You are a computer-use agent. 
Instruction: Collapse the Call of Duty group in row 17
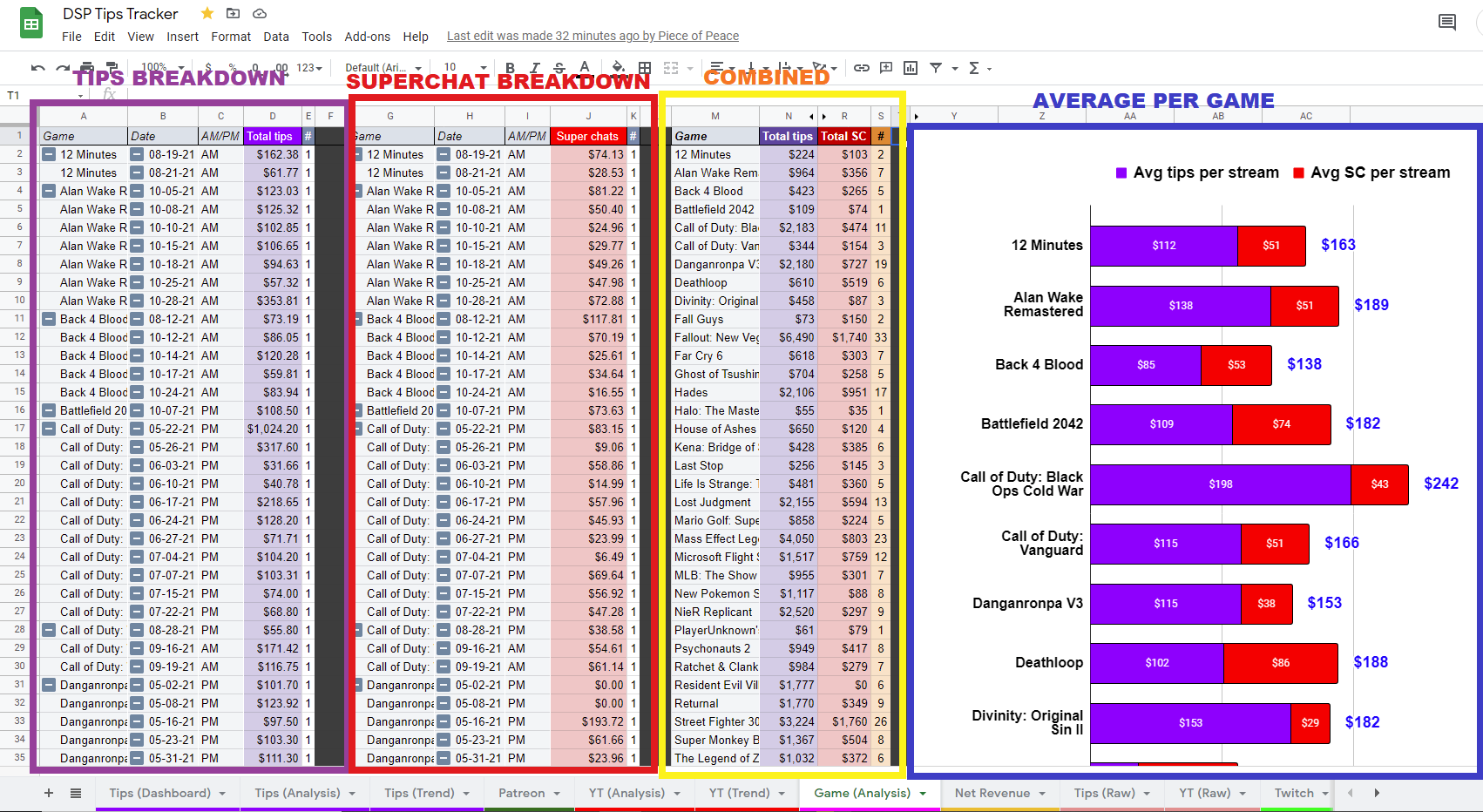(x=49, y=429)
